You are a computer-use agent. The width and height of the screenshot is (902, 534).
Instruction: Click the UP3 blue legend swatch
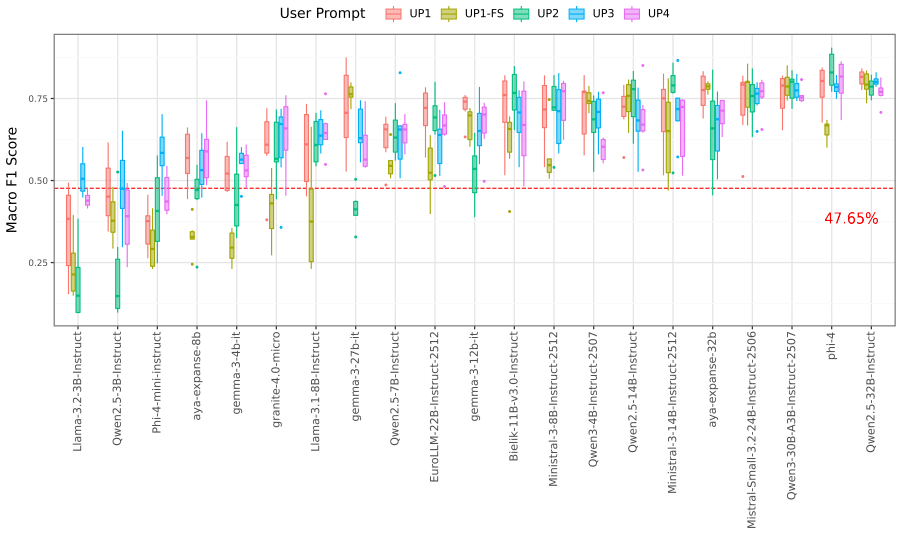(x=576, y=14)
